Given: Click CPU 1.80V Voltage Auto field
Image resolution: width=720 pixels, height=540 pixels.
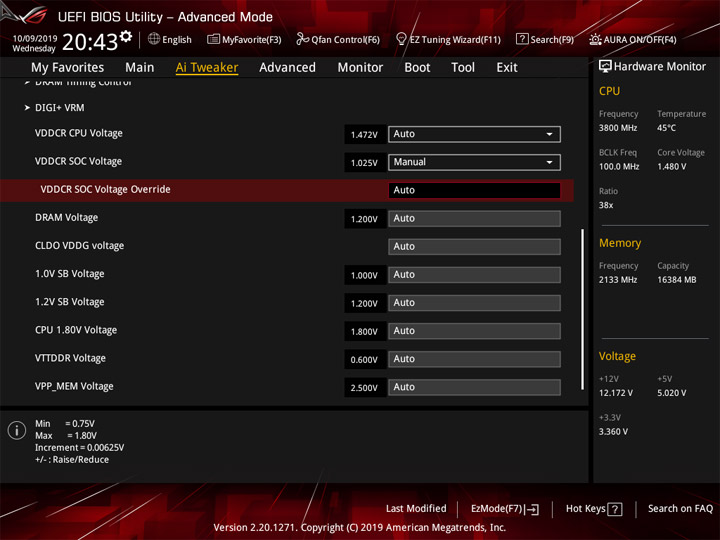Looking at the screenshot, I should (x=474, y=331).
